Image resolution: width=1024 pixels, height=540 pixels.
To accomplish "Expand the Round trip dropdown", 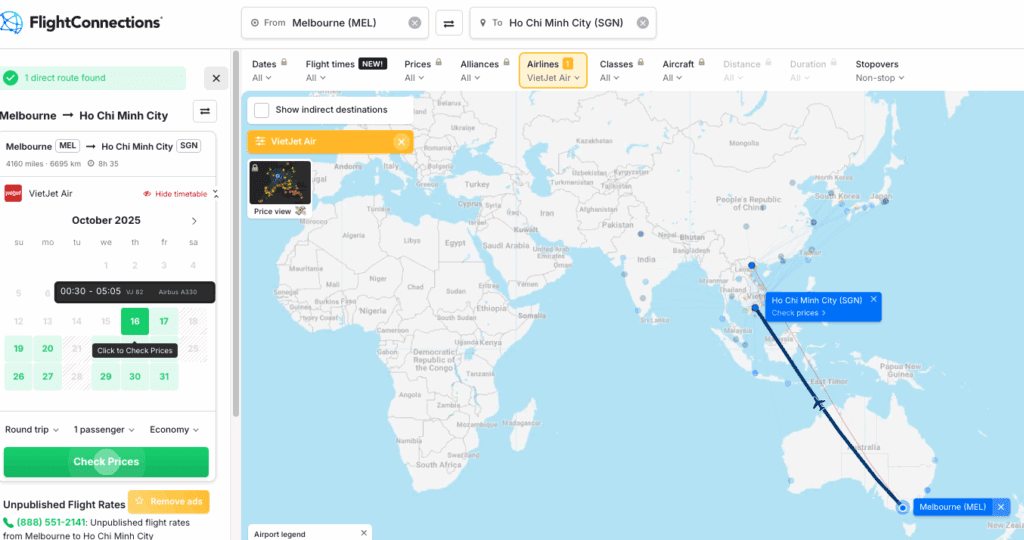I will tap(31, 430).
